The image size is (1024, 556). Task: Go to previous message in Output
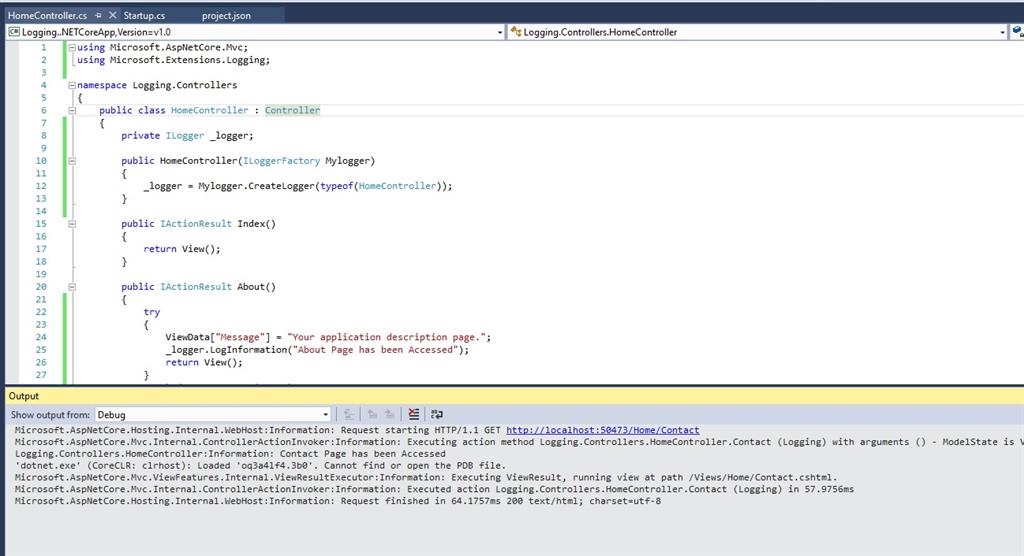click(372, 414)
